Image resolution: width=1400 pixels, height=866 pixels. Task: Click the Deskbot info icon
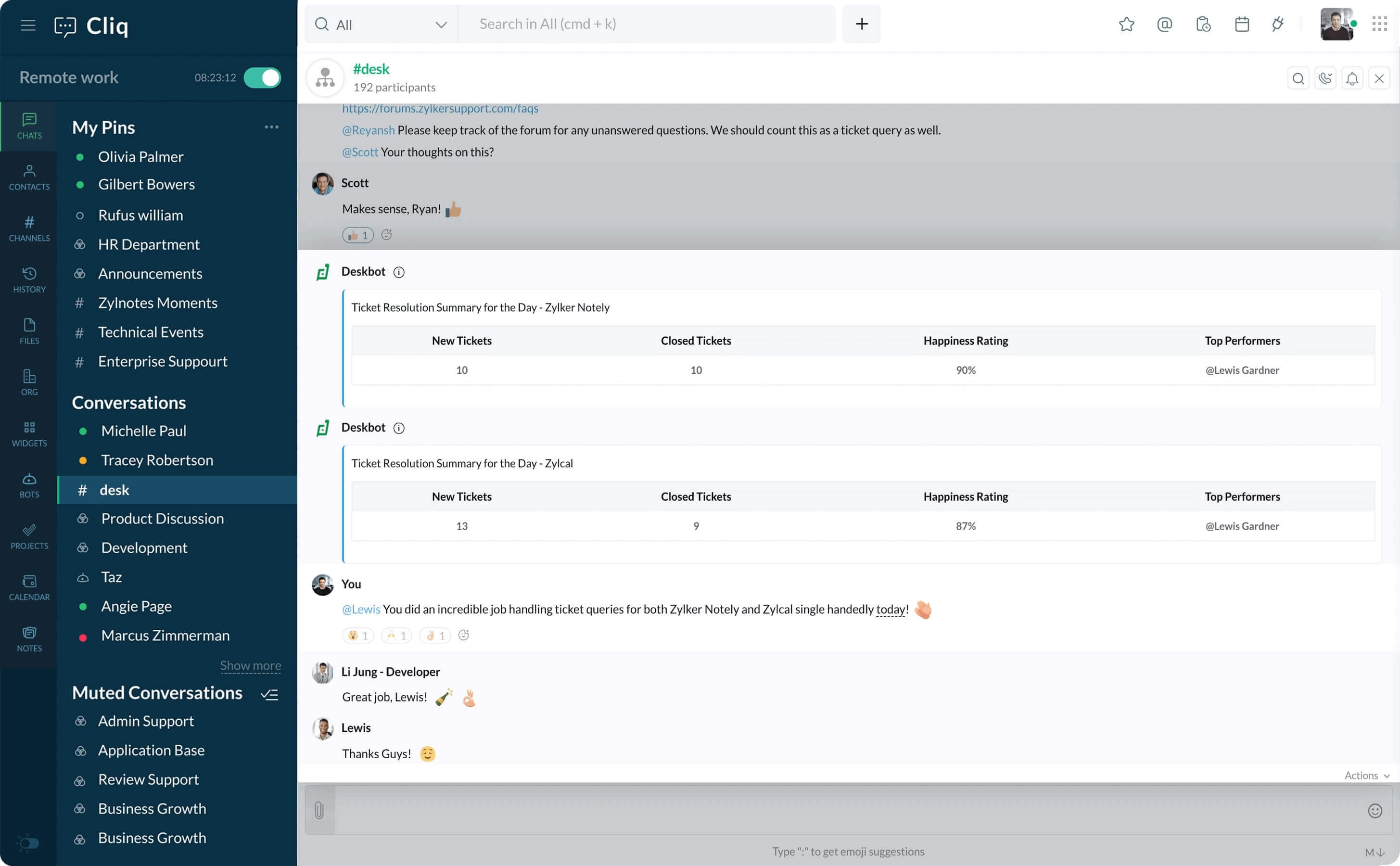pyautogui.click(x=399, y=273)
